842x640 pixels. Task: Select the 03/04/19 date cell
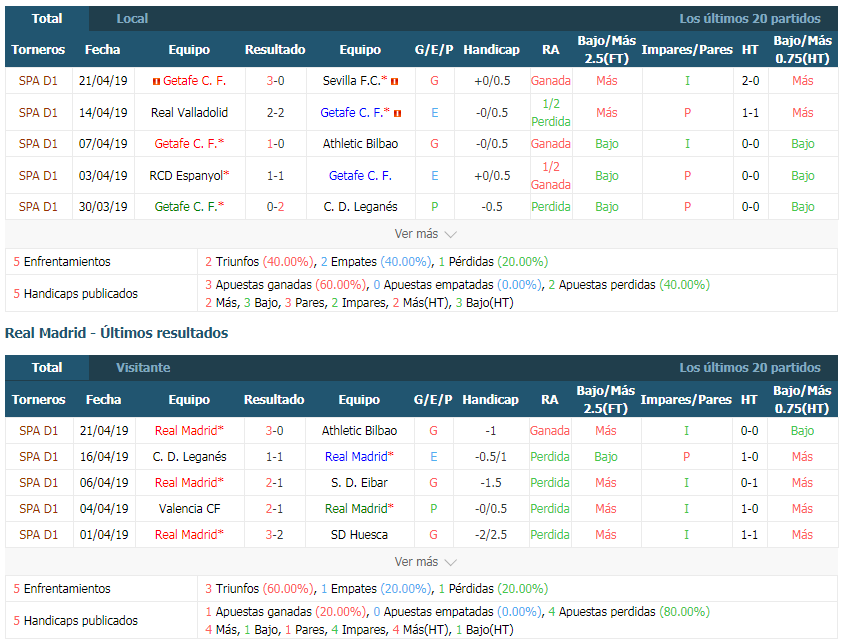coord(103,176)
